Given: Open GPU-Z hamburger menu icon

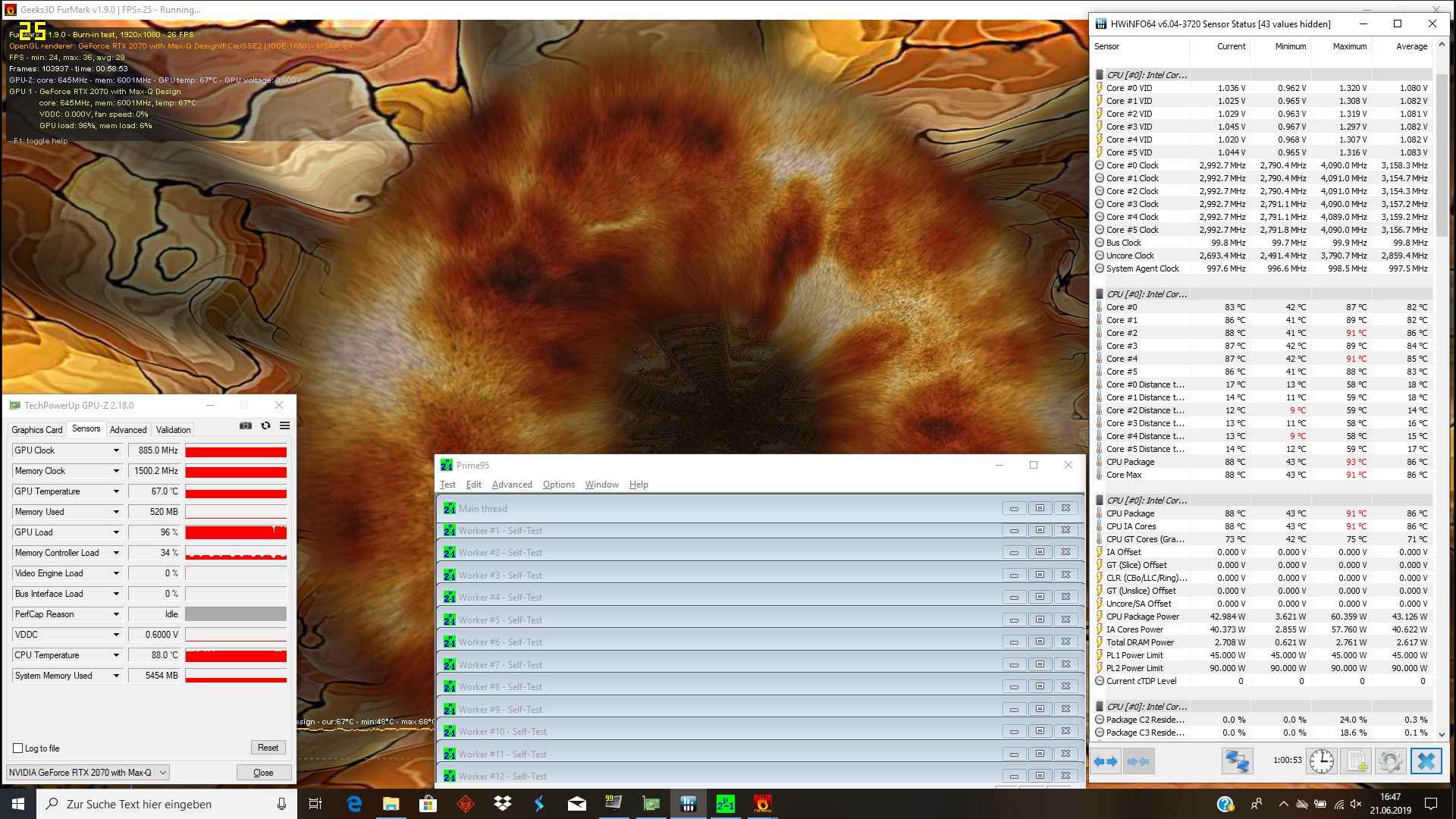Looking at the screenshot, I should click(x=284, y=425).
